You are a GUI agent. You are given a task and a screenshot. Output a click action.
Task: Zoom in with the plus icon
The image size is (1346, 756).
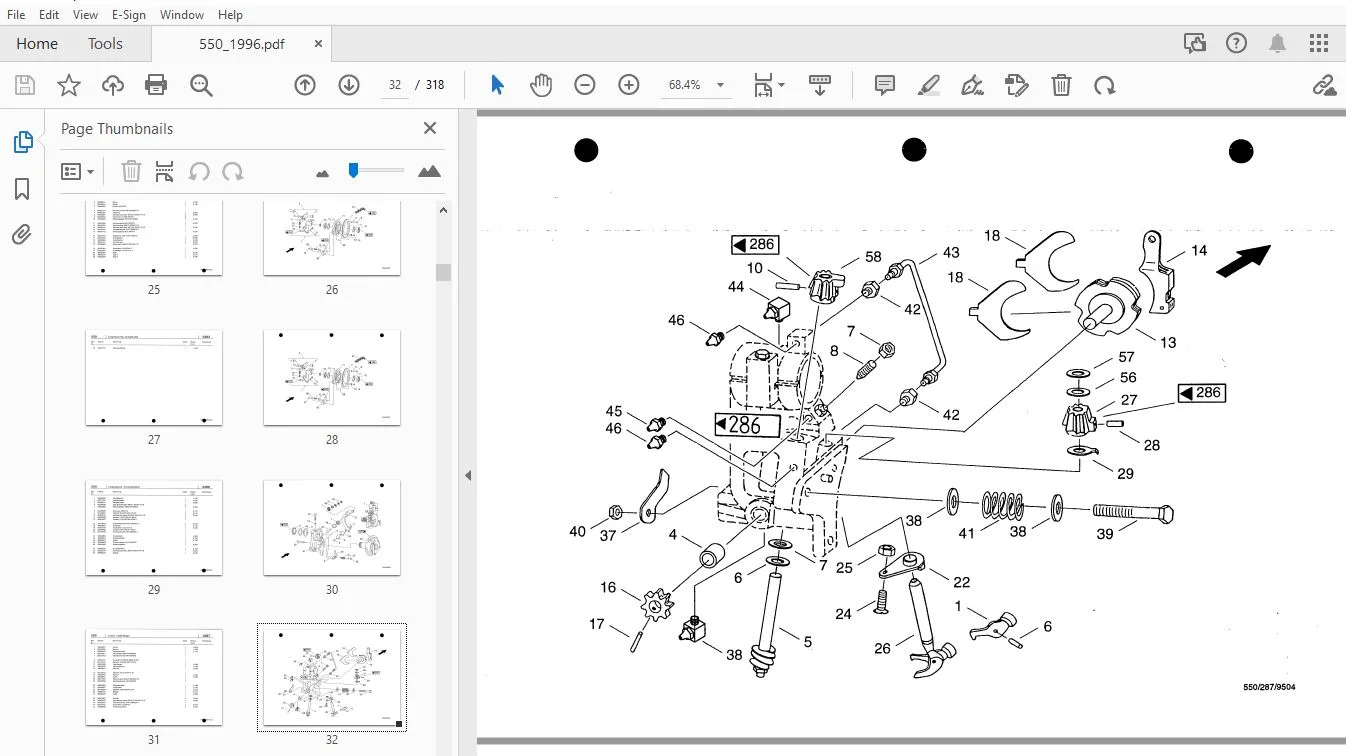[x=629, y=86]
